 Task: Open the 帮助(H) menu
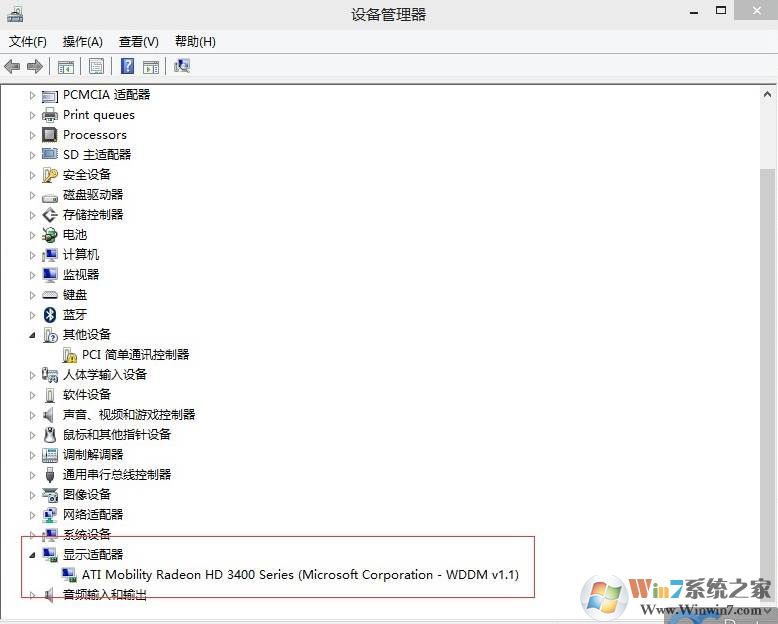[195, 41]
